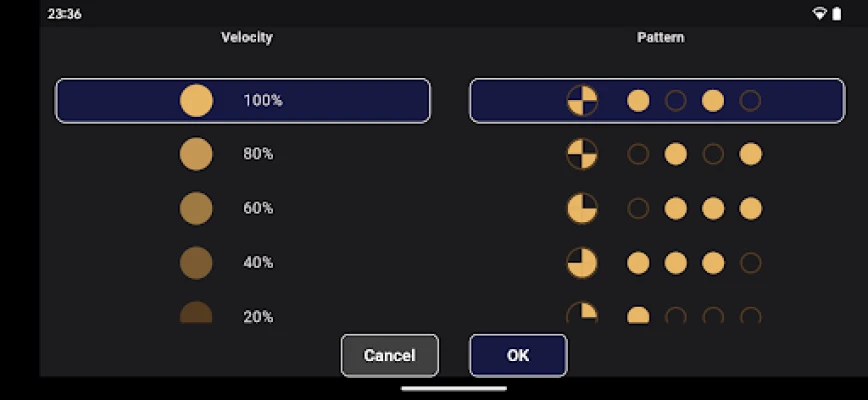This screenshot has width=868, height=400.
Task: Click the empty last dot in the fourth pattern row
Action: point(750,262)
